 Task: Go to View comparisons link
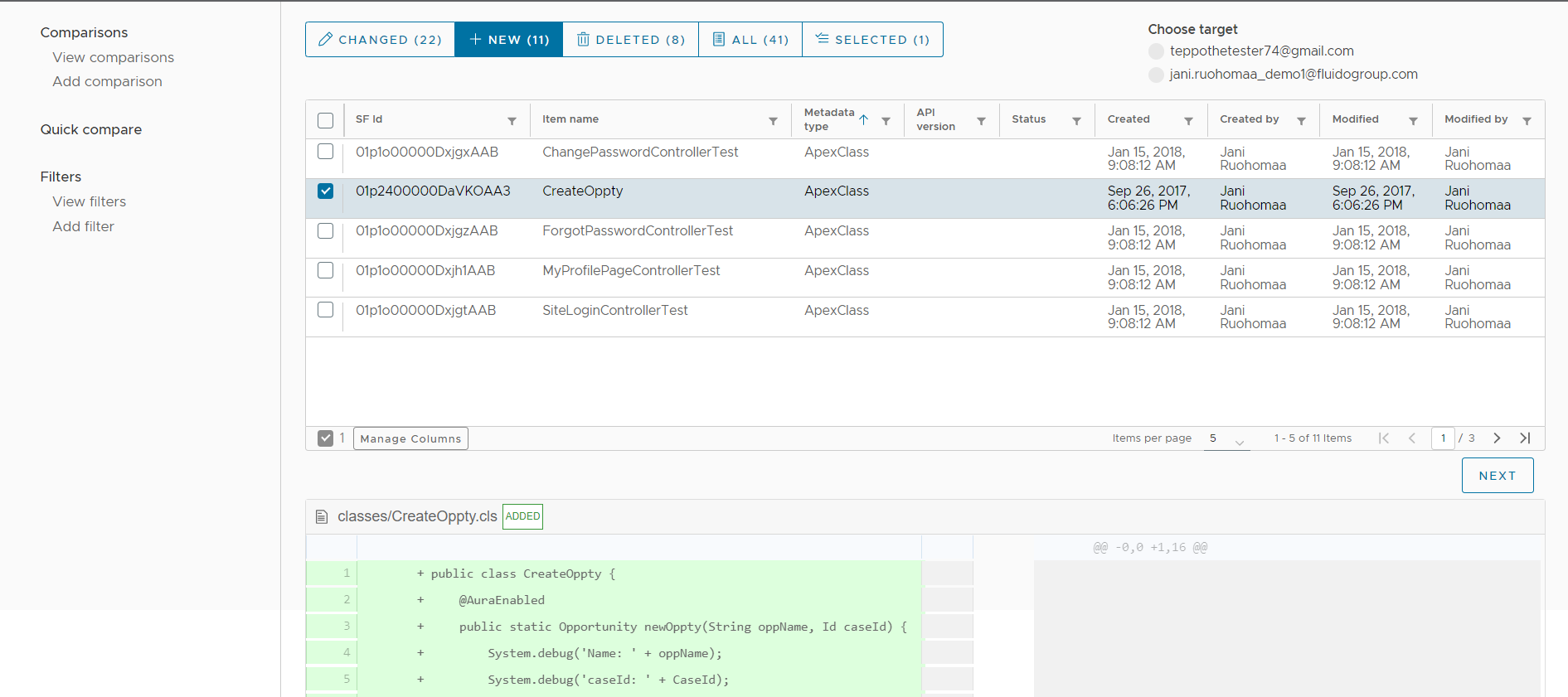click(x=114, y=57)
